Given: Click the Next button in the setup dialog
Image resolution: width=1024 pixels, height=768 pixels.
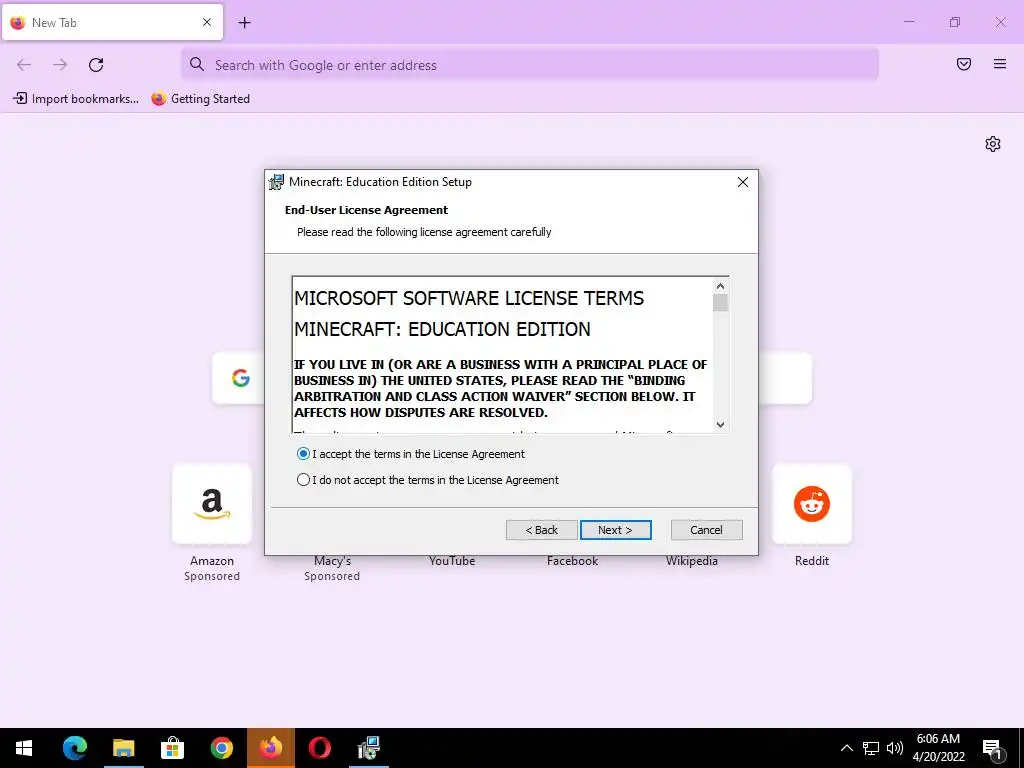Looking at the screenshot, I should click(x=615, y=530).
